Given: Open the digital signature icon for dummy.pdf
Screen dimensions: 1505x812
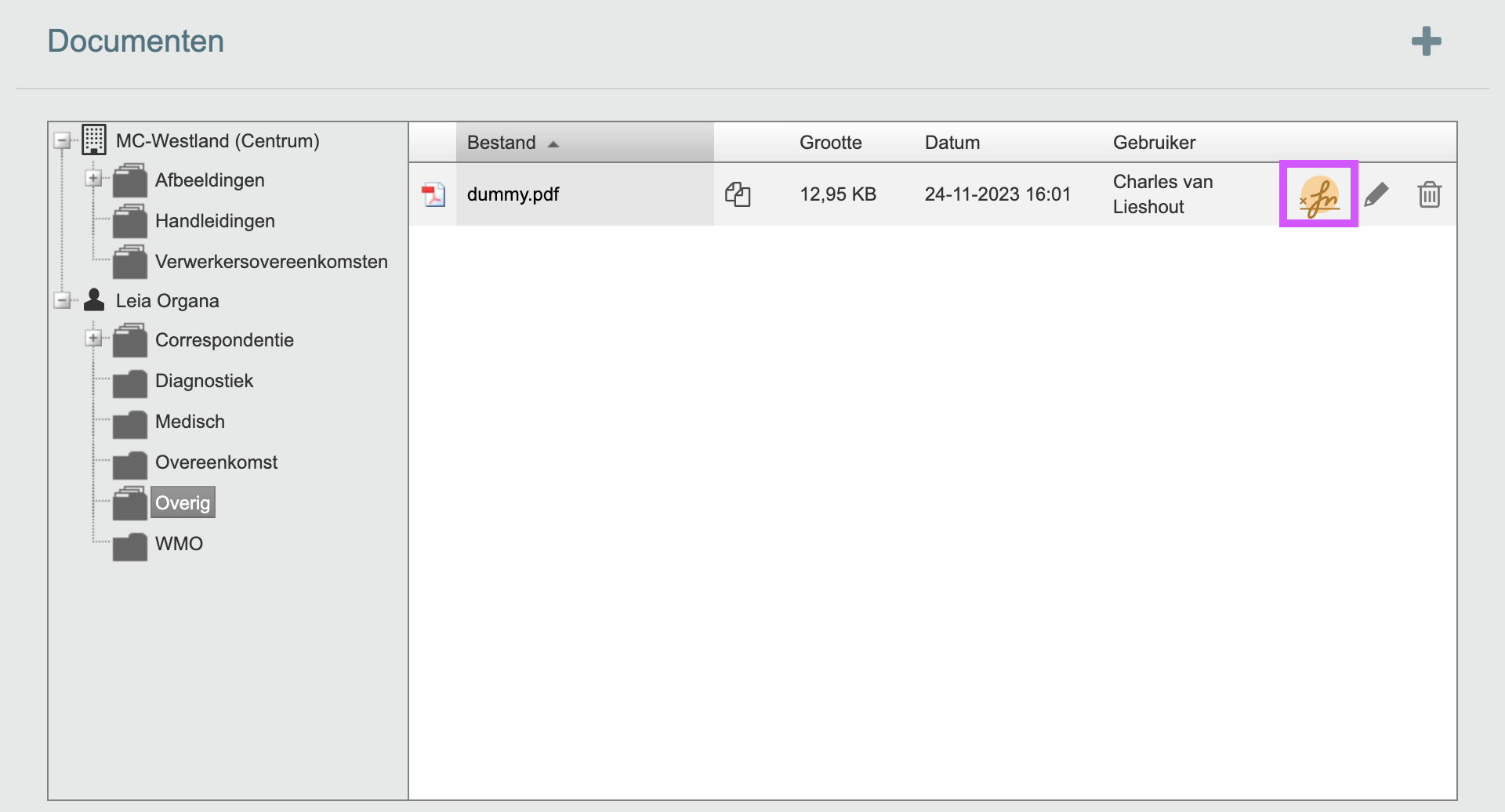Looking at the screenshot, I should (x=1319, y=195).
